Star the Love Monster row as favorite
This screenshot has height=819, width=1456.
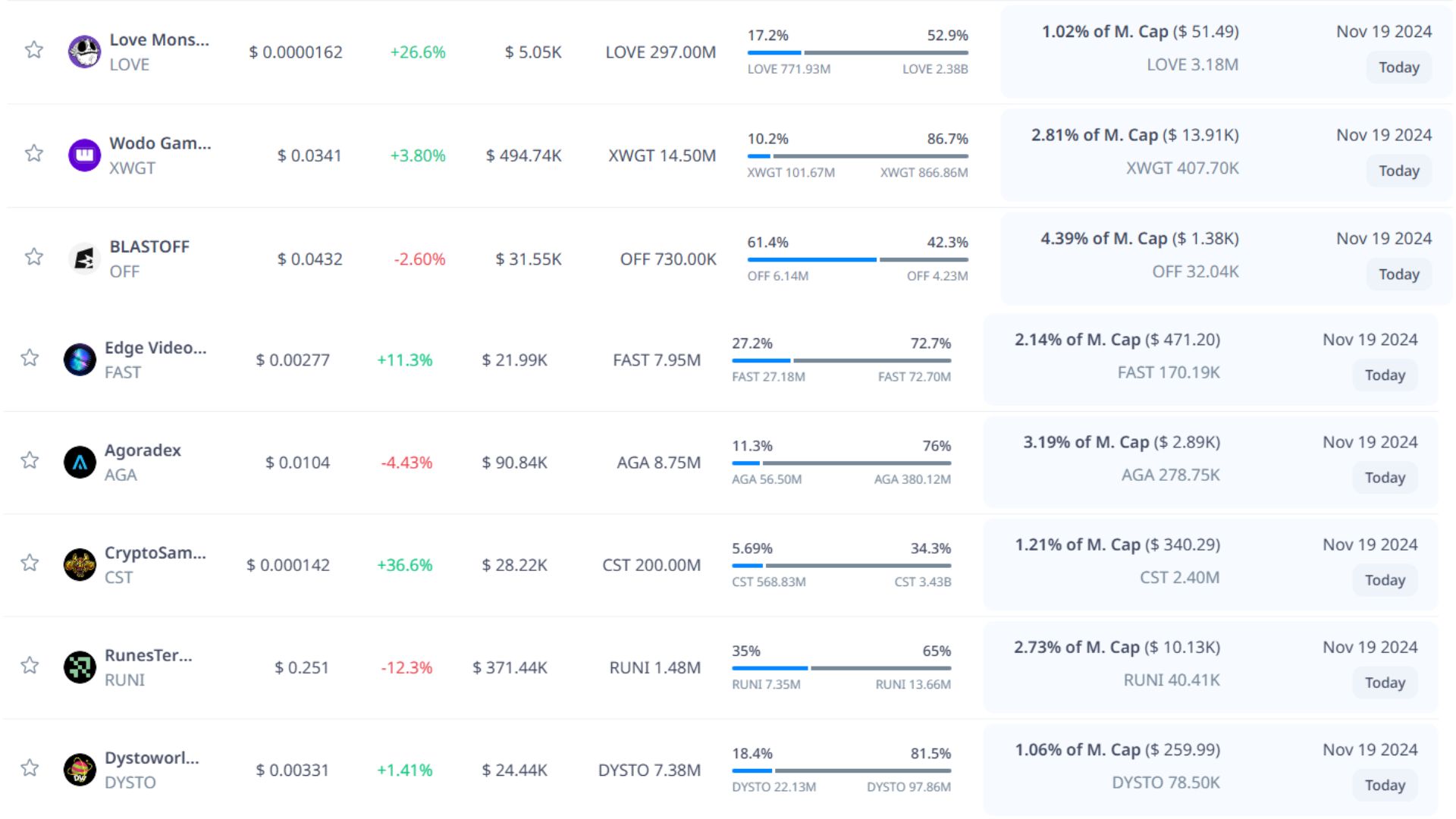pyautogui.click(x=34, y=50)
